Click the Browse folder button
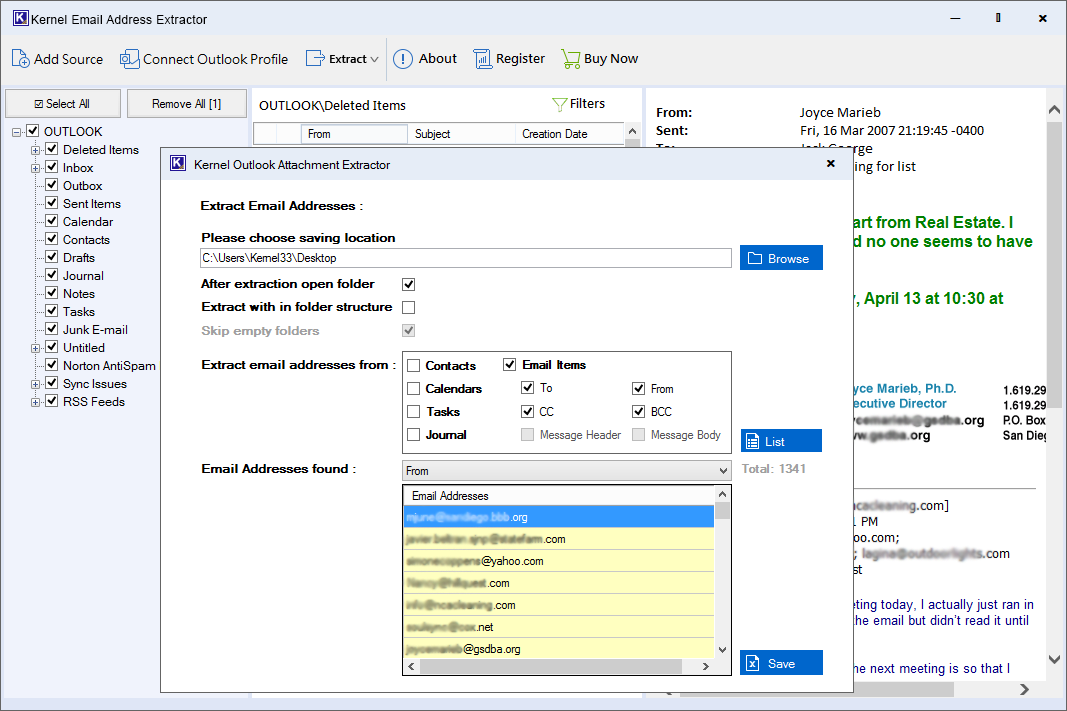Image resolution: width=1067 pixels, height=711 pixels. [781, 258]
